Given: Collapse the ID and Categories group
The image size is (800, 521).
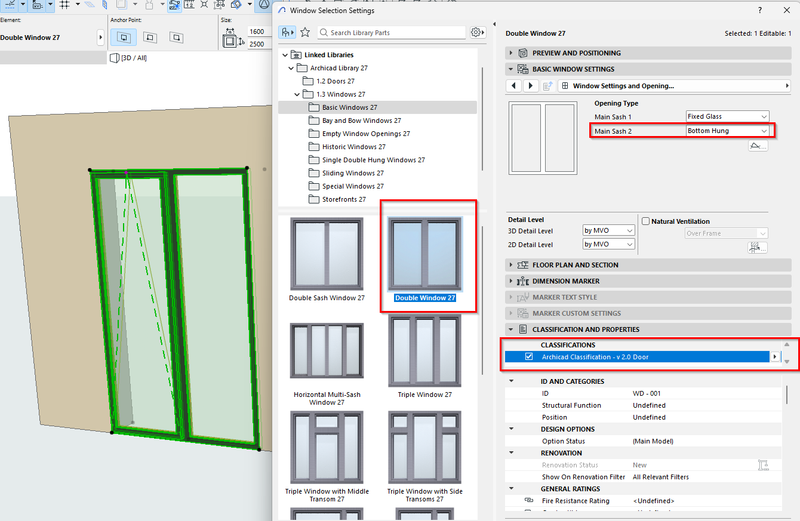Looking at the screenshot, I should [511, 381].
